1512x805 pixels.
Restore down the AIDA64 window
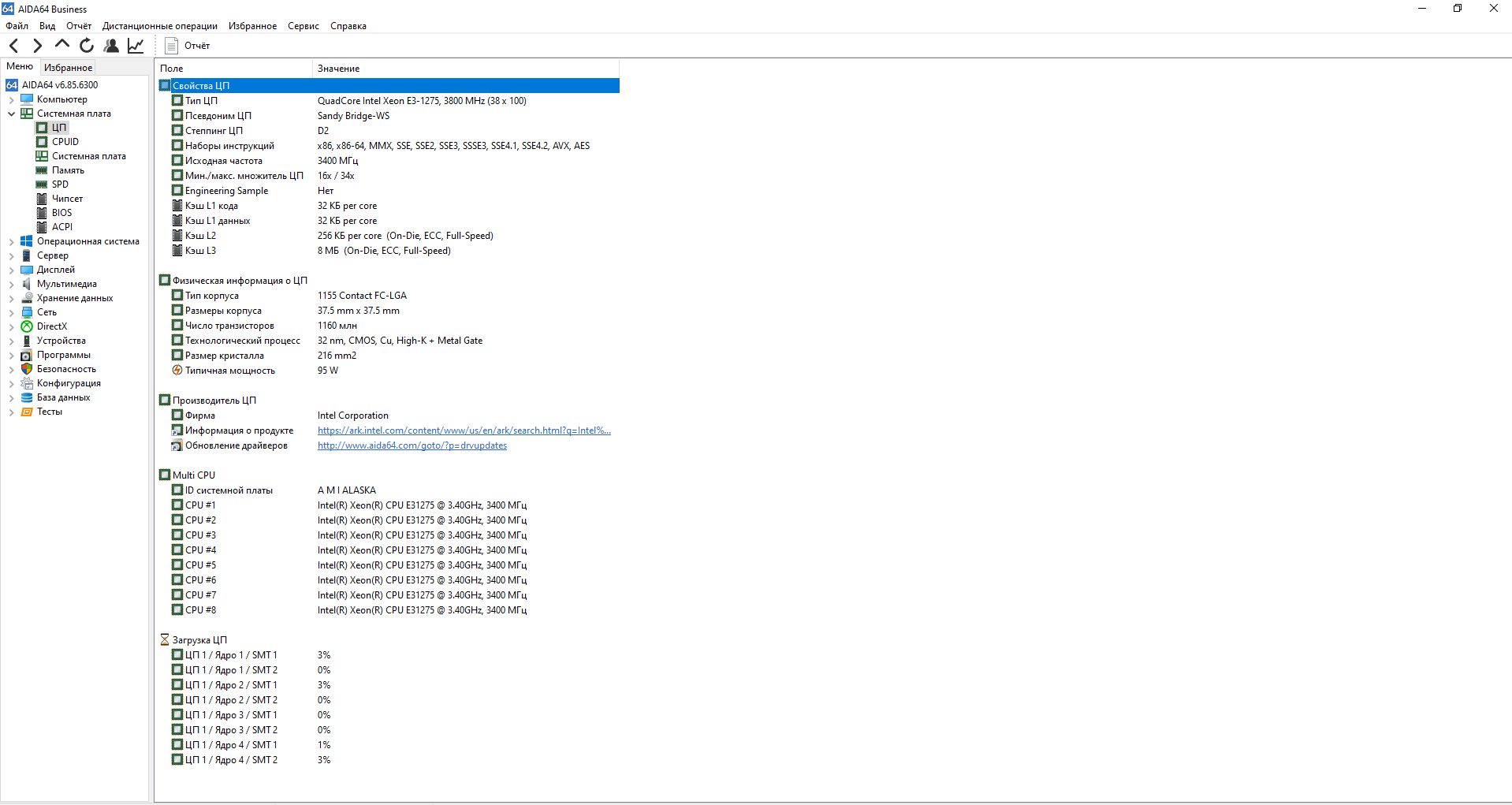tap(1458, 9)
